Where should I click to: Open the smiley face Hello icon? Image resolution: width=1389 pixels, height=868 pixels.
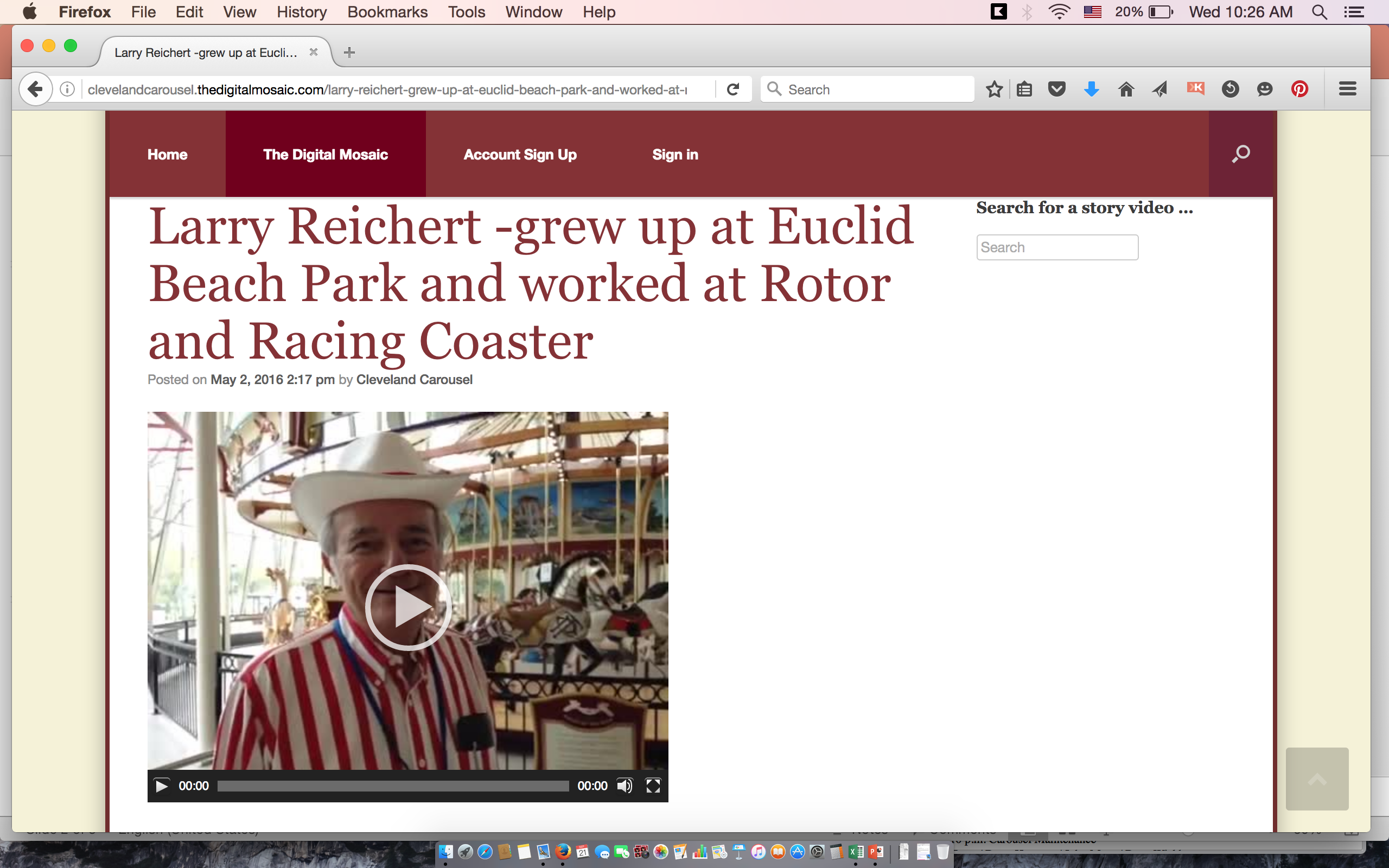tap(1264, 89)
